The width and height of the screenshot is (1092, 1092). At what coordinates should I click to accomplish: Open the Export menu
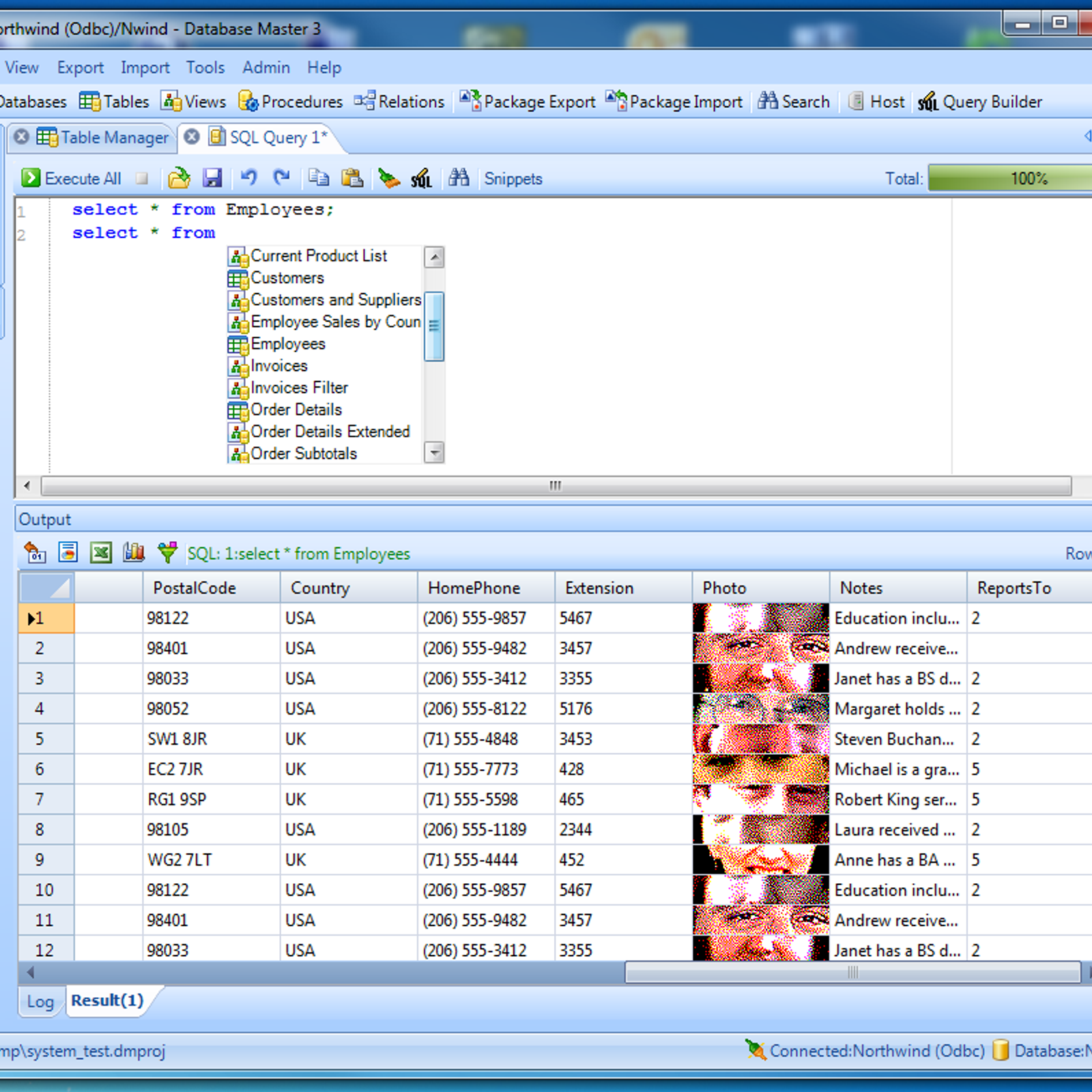click(x=81, y=68)
